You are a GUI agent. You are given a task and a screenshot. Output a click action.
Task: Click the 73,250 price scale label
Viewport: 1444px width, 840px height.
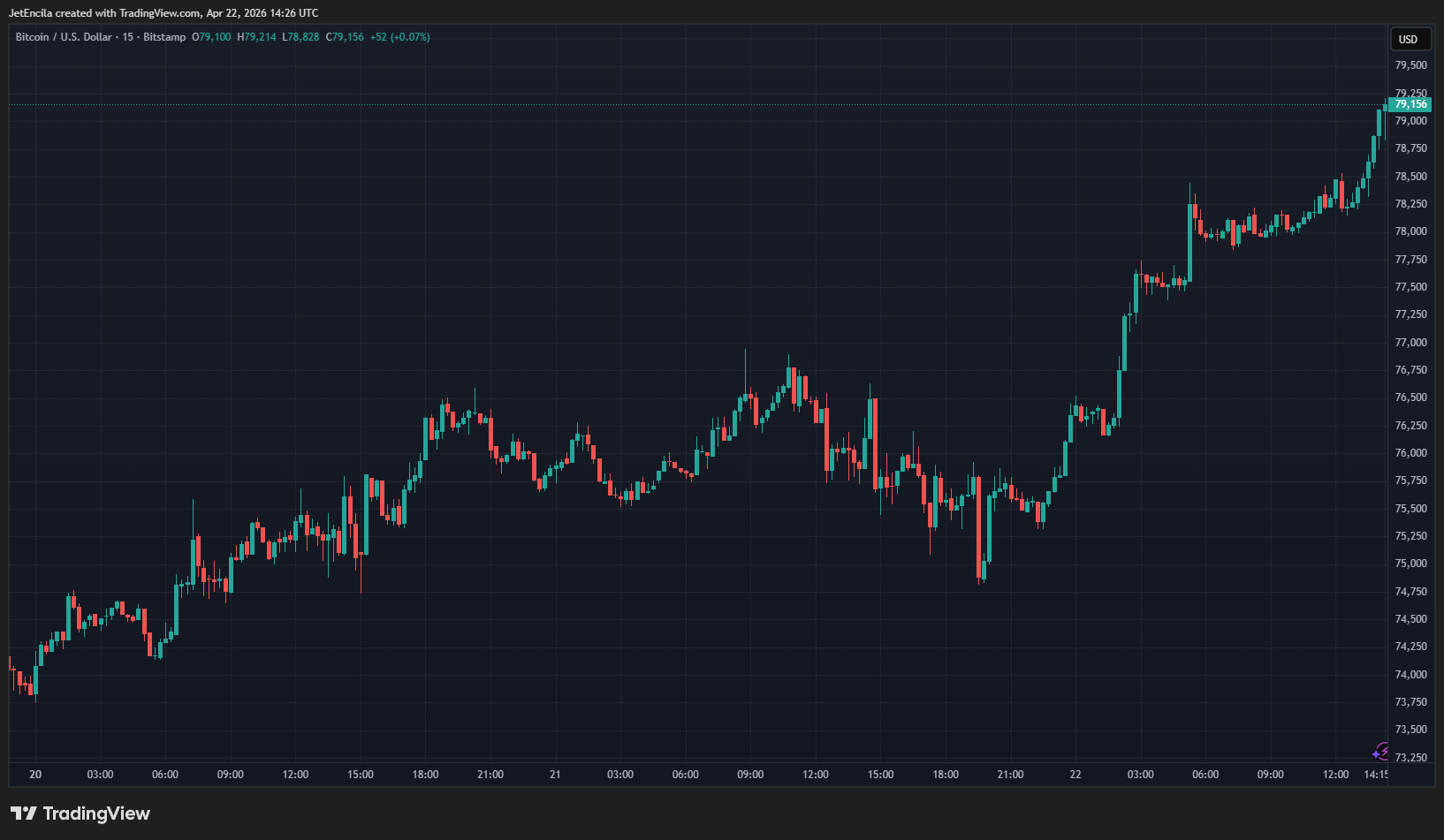click(1410, 758)
